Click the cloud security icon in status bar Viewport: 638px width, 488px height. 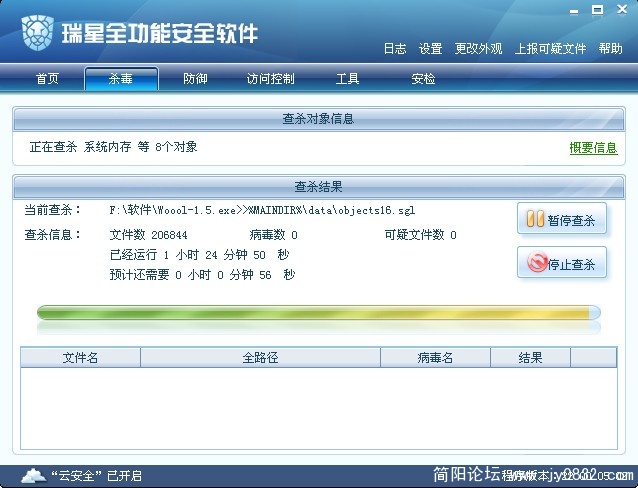[x=34, y=475]
